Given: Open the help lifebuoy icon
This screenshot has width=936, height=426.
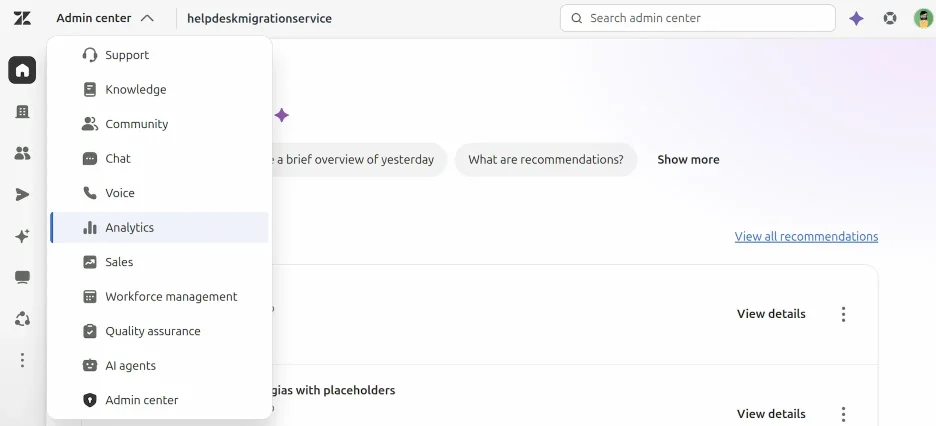Looking at the screenshot, I should (x=890, y=18).
